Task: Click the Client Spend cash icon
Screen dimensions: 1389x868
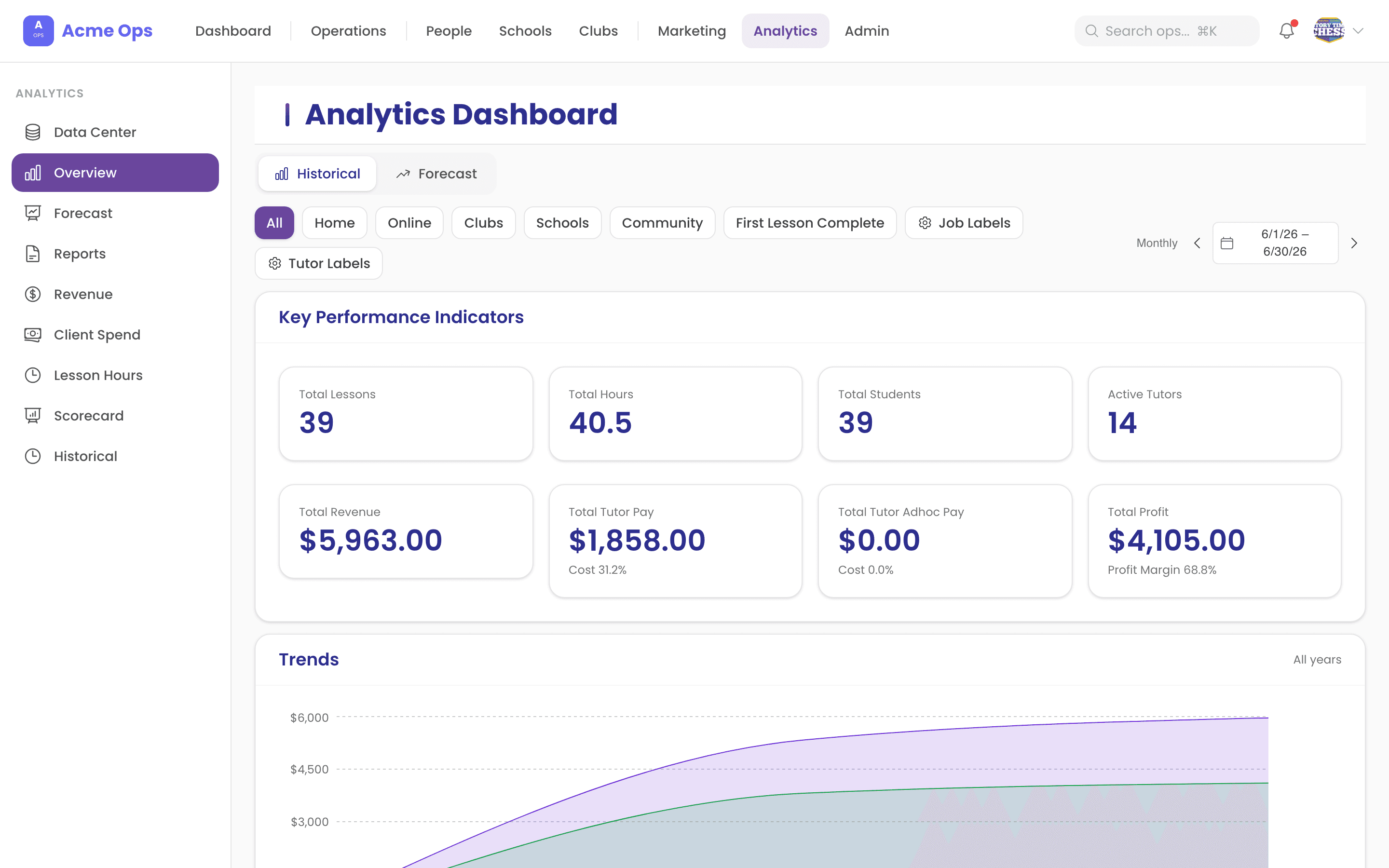Action: (33, 335)
